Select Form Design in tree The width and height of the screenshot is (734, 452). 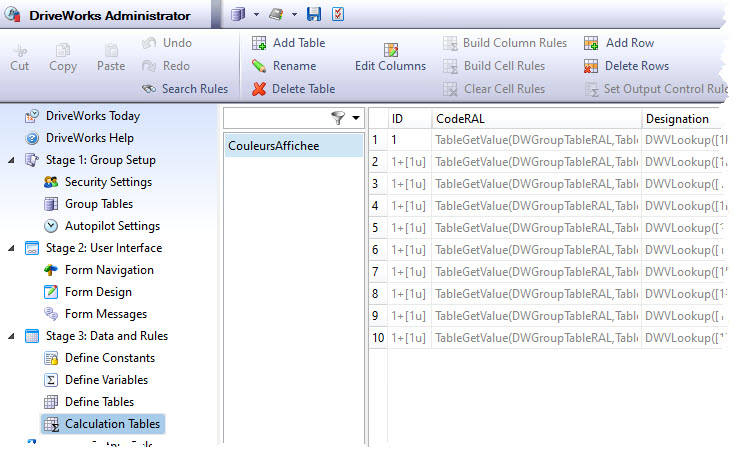coord(98,292)
